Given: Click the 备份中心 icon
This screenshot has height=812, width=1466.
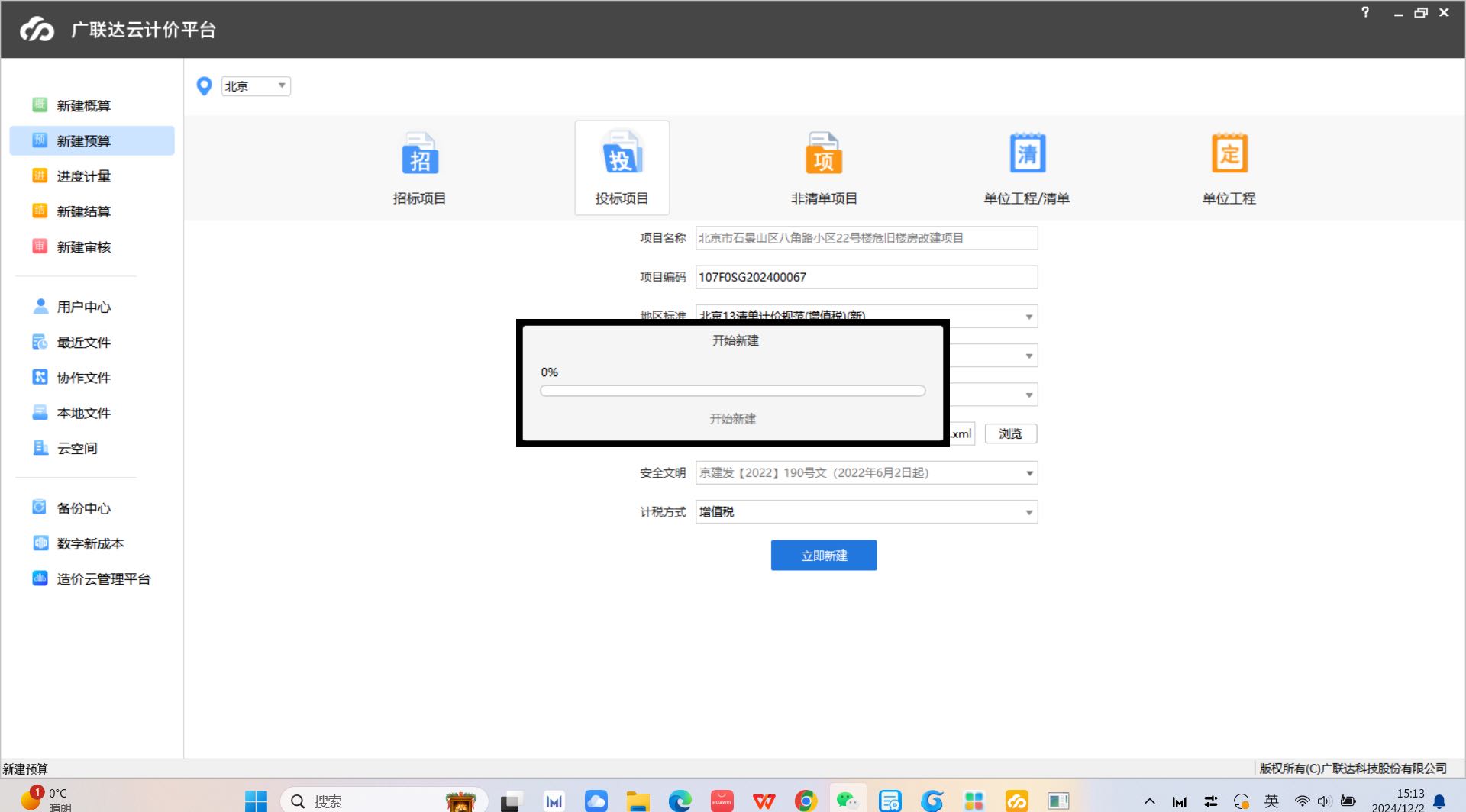Looking at the screenshot, I should point(40,507).
